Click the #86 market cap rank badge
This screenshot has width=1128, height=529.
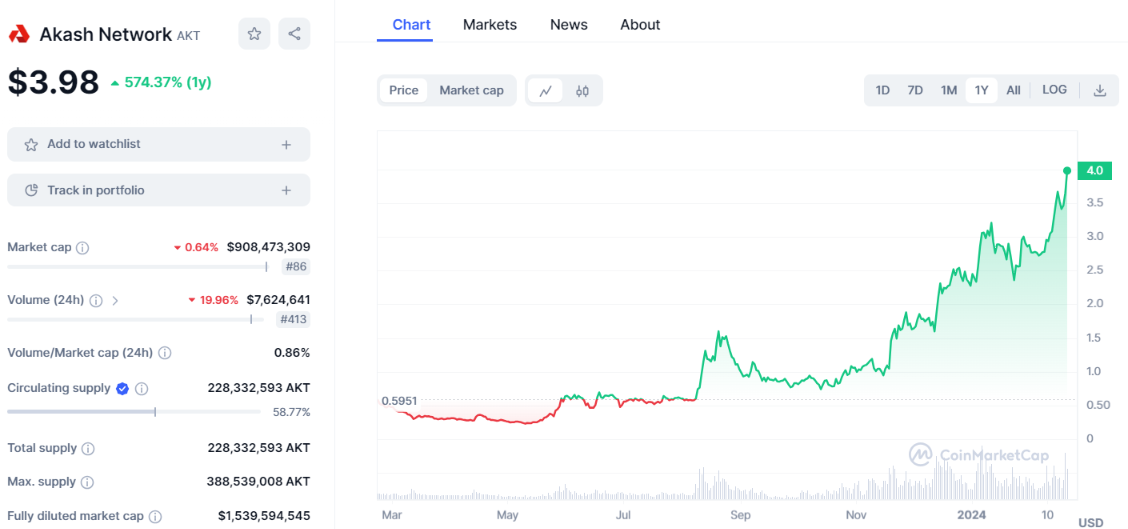click(x=296, y=267)
